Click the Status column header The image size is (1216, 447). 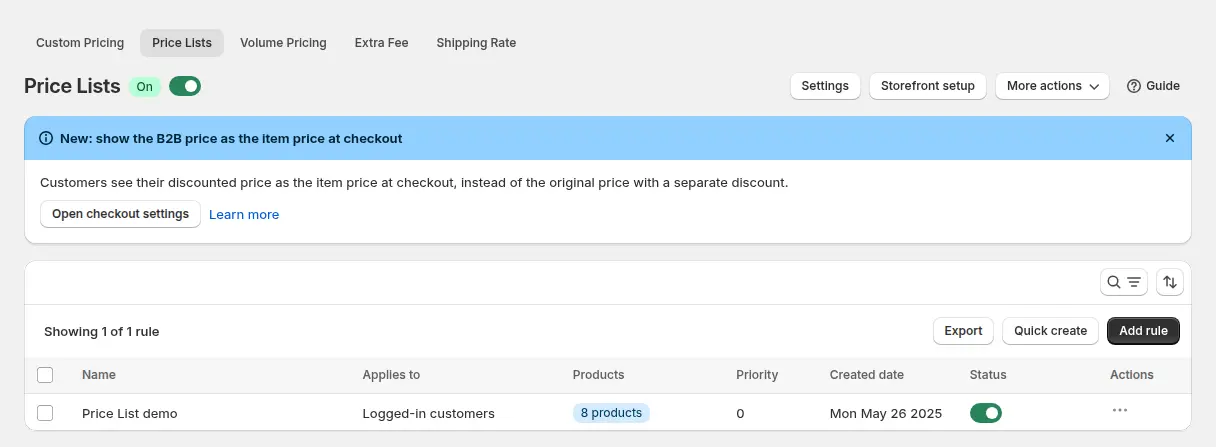point(988,375)
